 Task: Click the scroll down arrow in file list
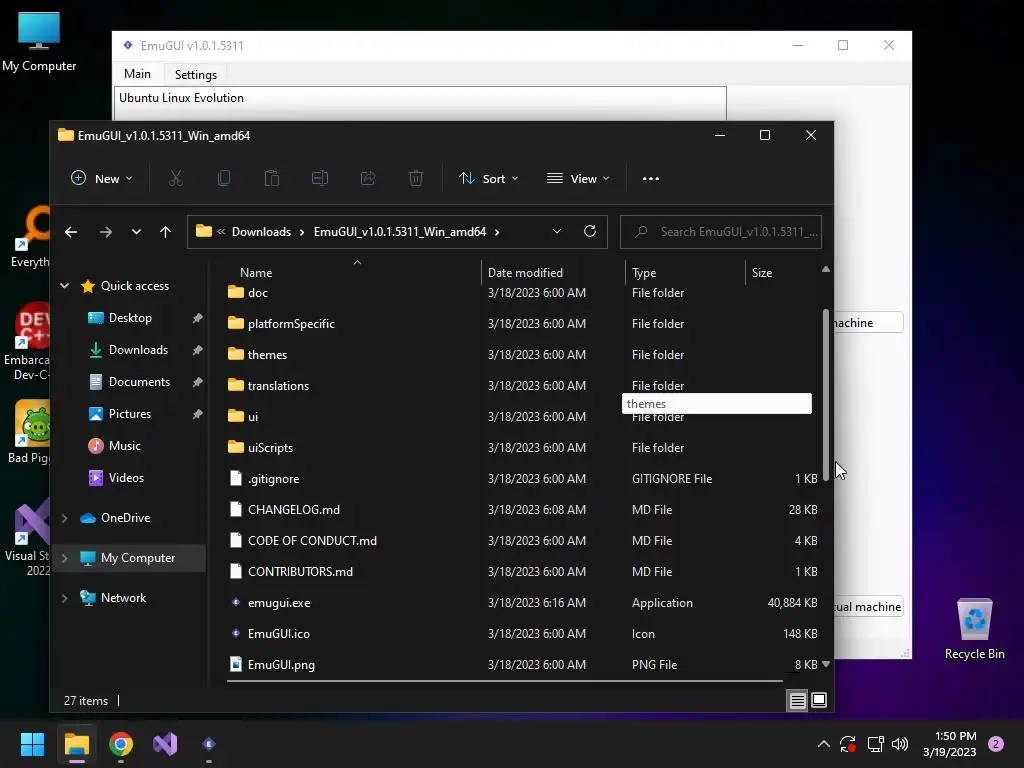(x=825, y=664)
